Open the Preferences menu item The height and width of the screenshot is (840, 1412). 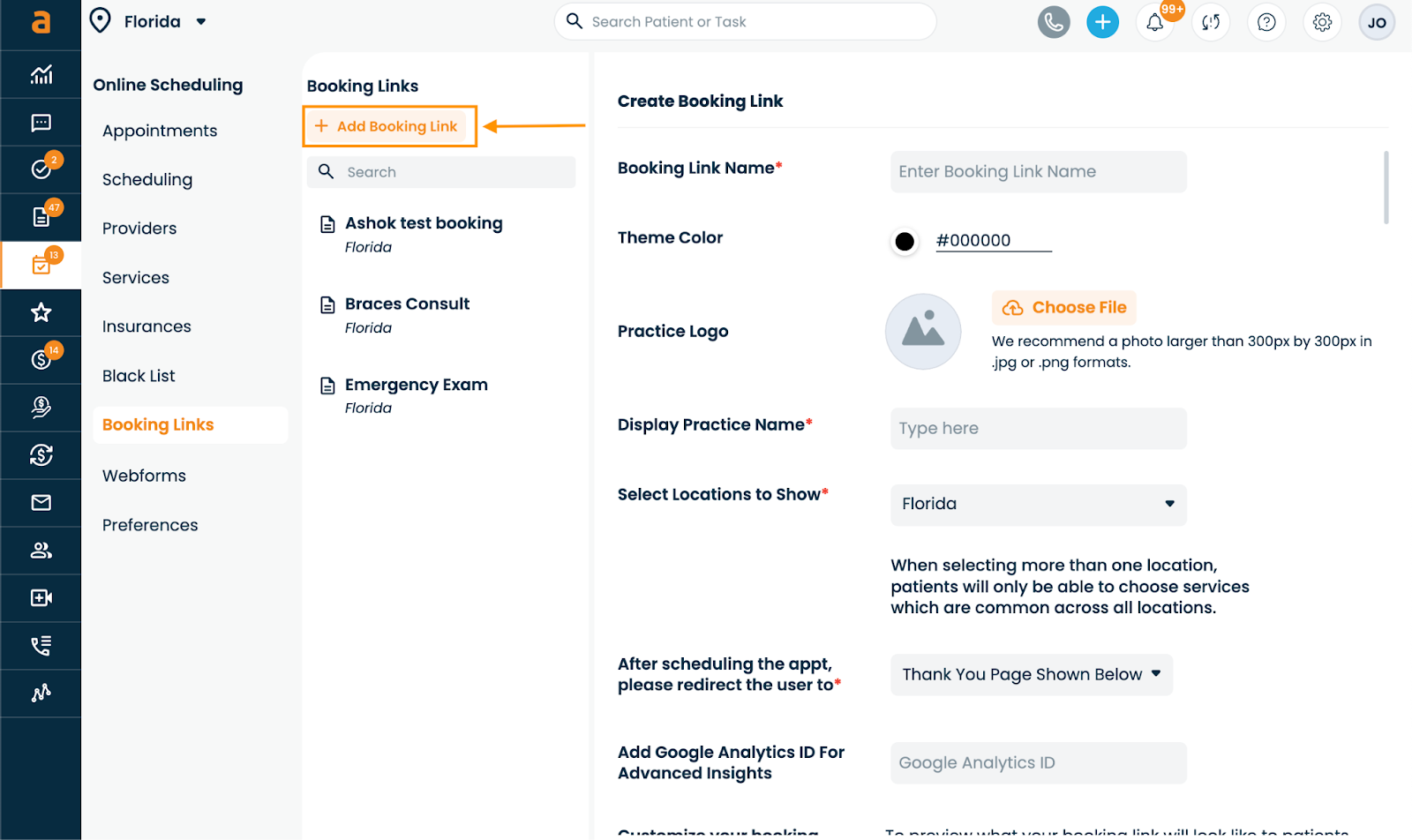pos(150,525)
